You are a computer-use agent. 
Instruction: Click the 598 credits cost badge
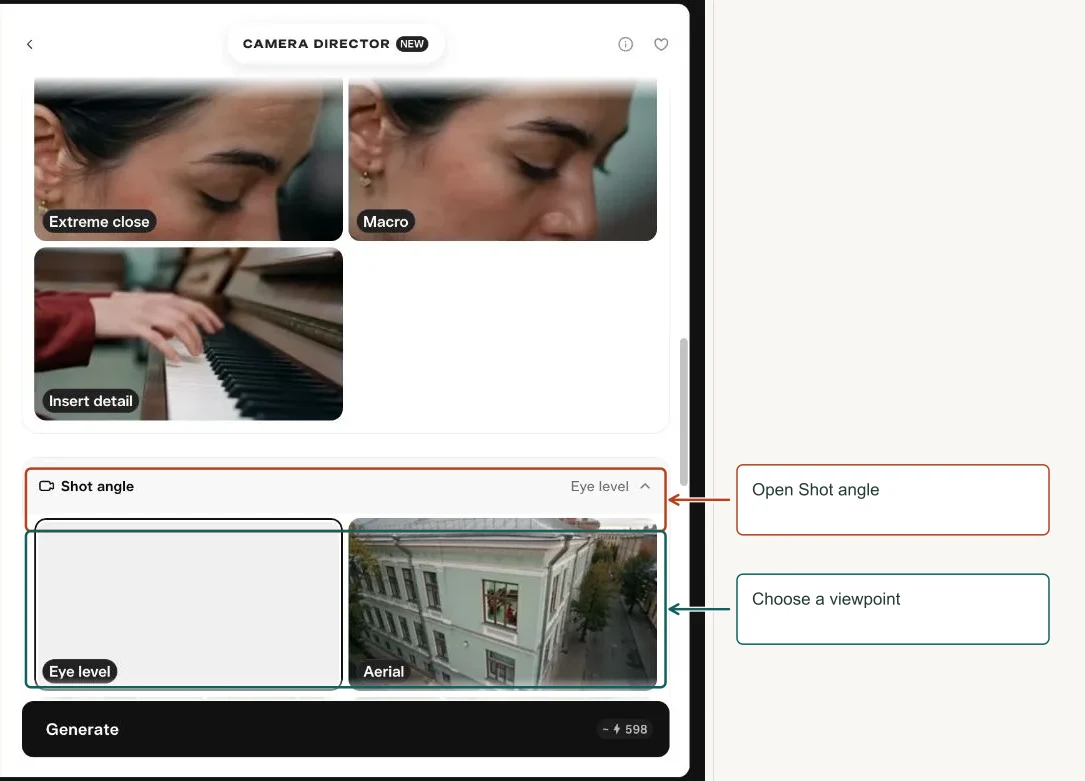click(x=625, y=729)
